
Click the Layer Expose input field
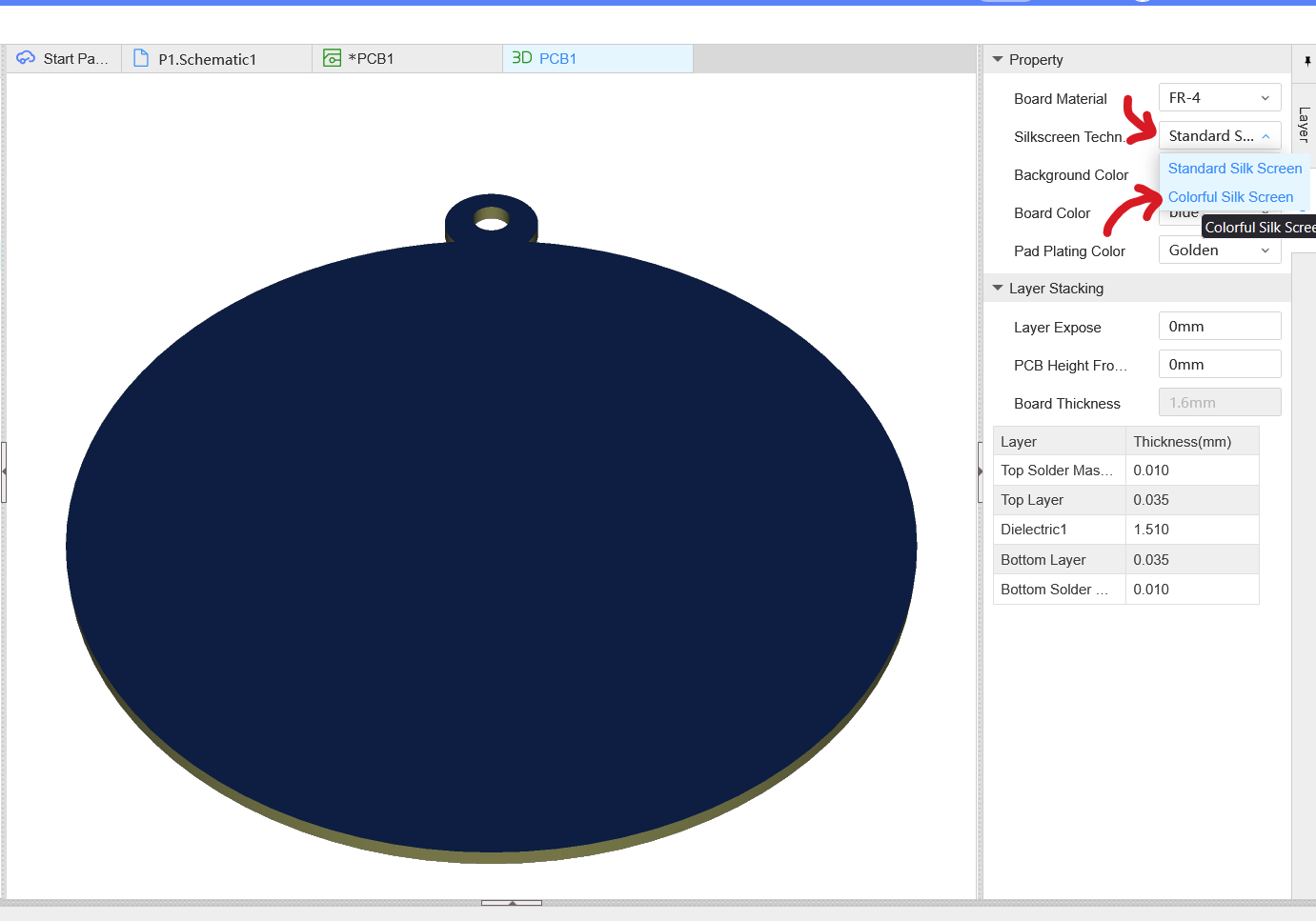(1219, 327)
